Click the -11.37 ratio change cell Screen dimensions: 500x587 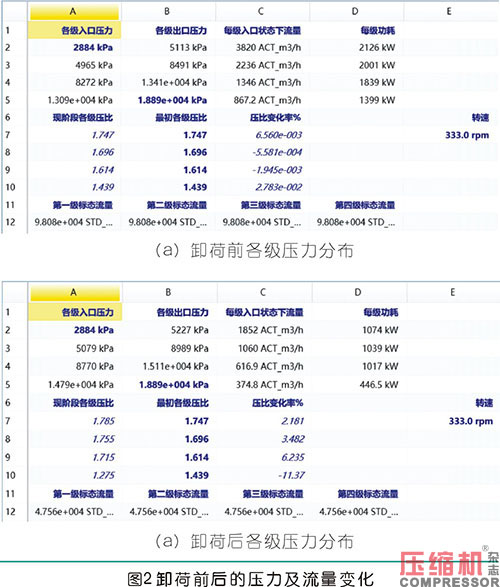point(264,475)
